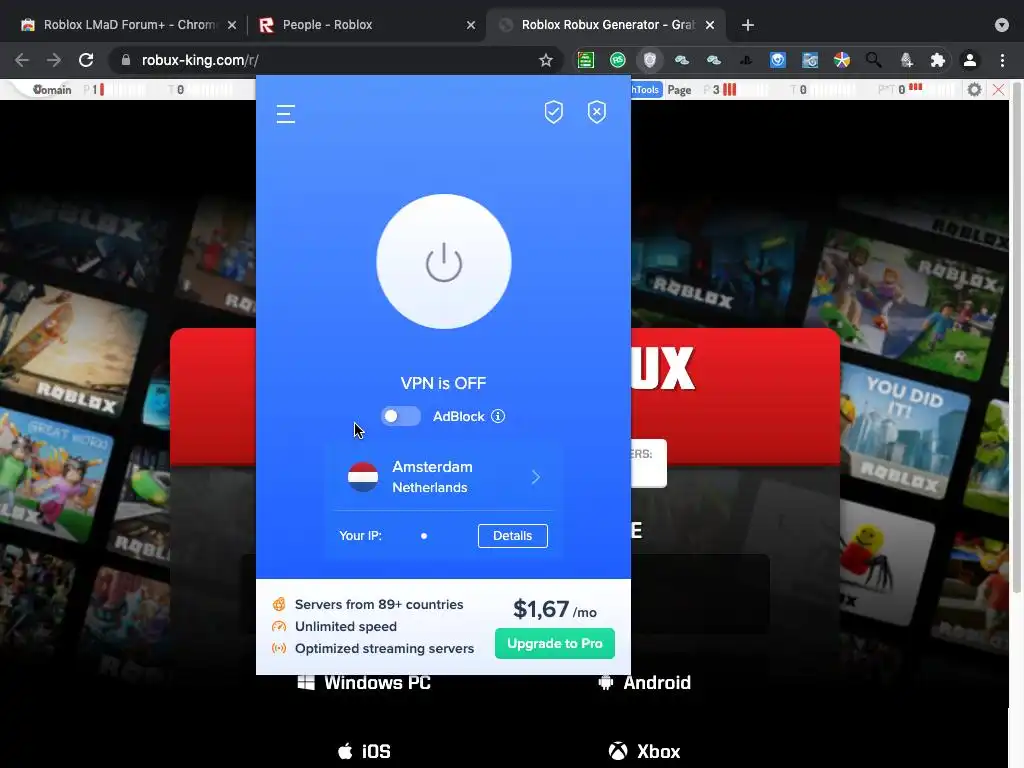This screenshot has height=768, width=1024.
Task: Open the SEO toolbar settings gear
Action: [x=974, y=89]
